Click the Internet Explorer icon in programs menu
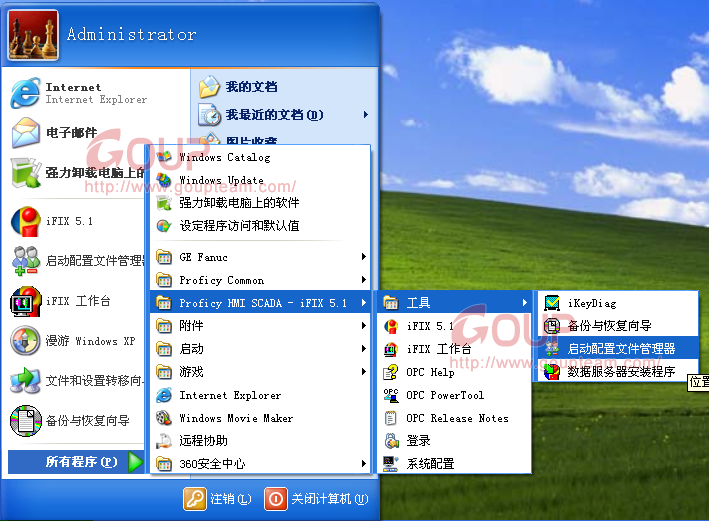 [x=164, y=395]
